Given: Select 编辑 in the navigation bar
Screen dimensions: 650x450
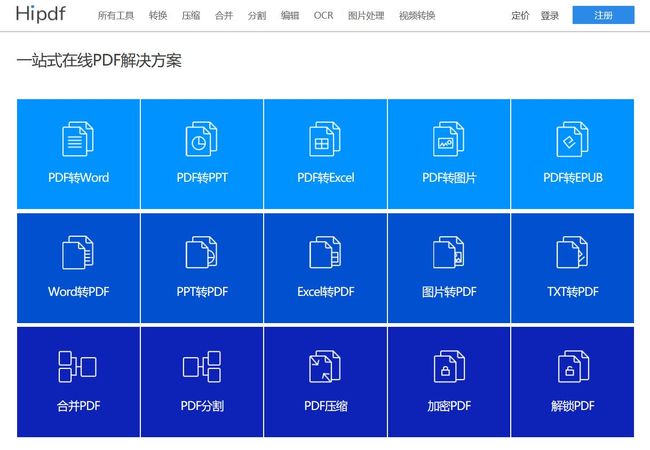Looking at the screenshot, I should click(x=290, y=16).
